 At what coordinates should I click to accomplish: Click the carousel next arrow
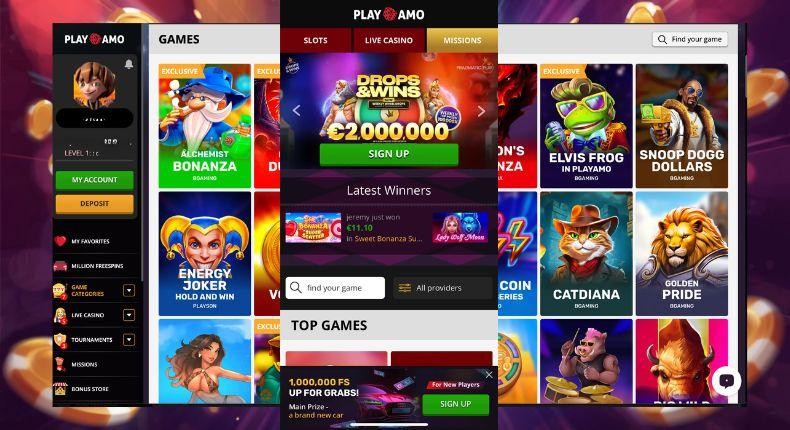481,111
